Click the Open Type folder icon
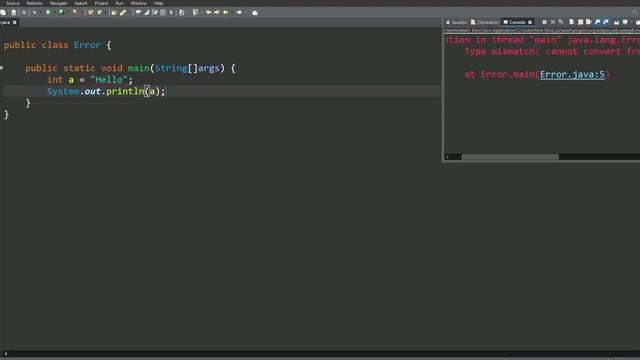 (x=114, y=13)
